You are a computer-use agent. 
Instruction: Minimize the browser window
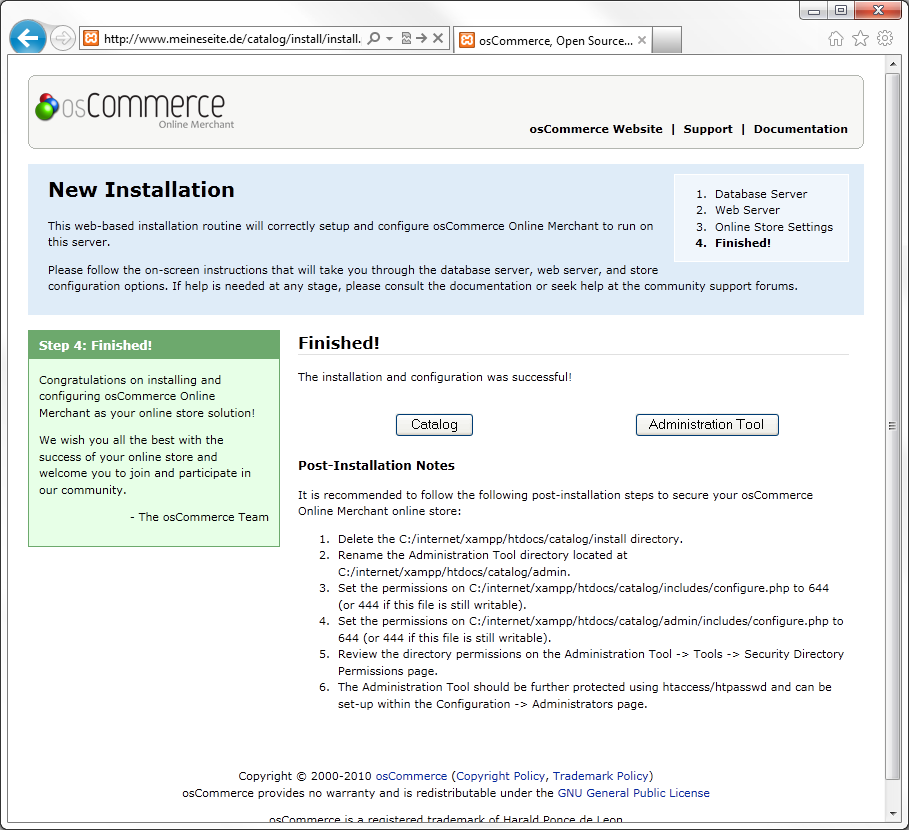coord(813,11)
